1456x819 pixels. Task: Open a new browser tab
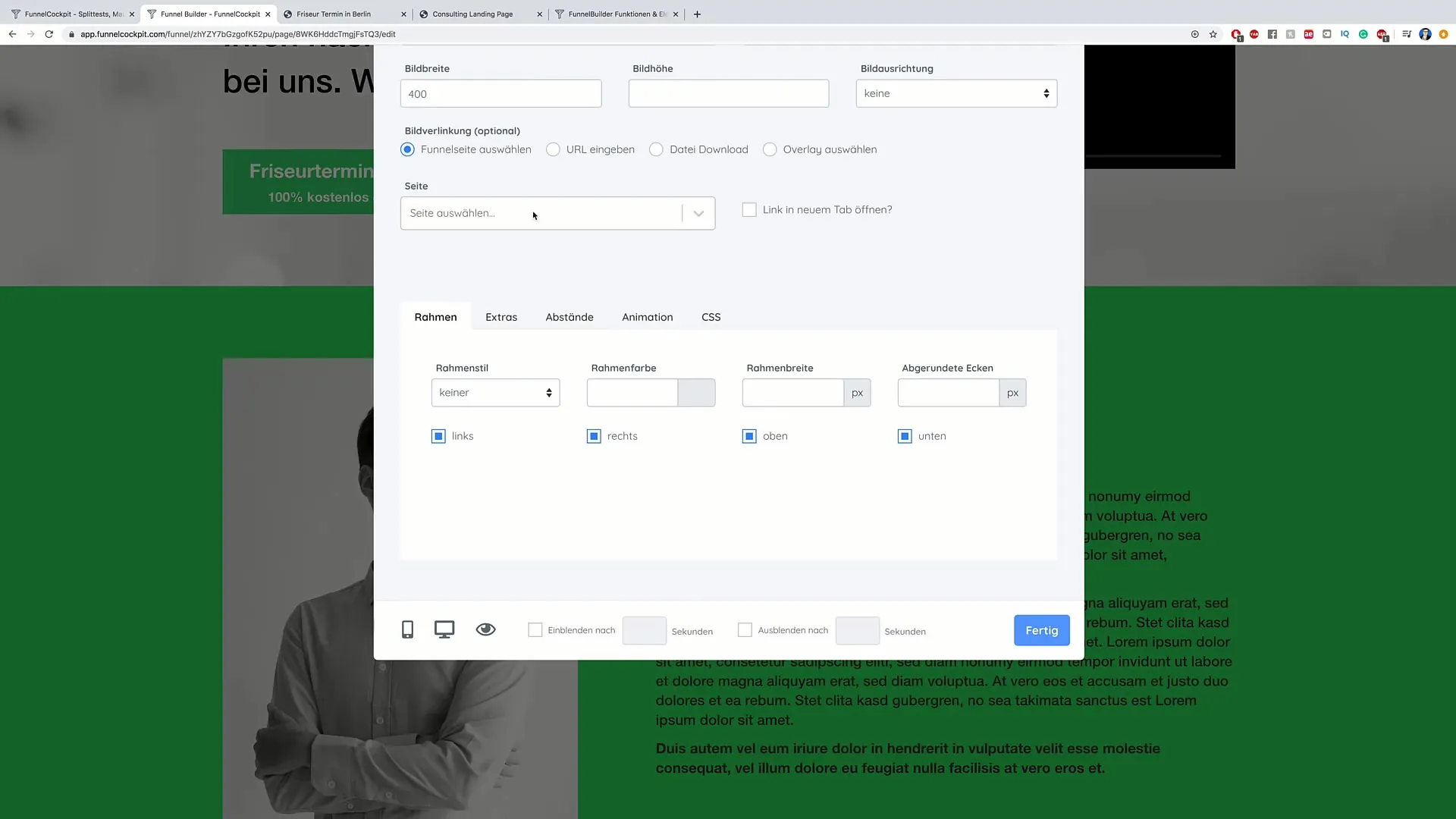pos(697,14)
